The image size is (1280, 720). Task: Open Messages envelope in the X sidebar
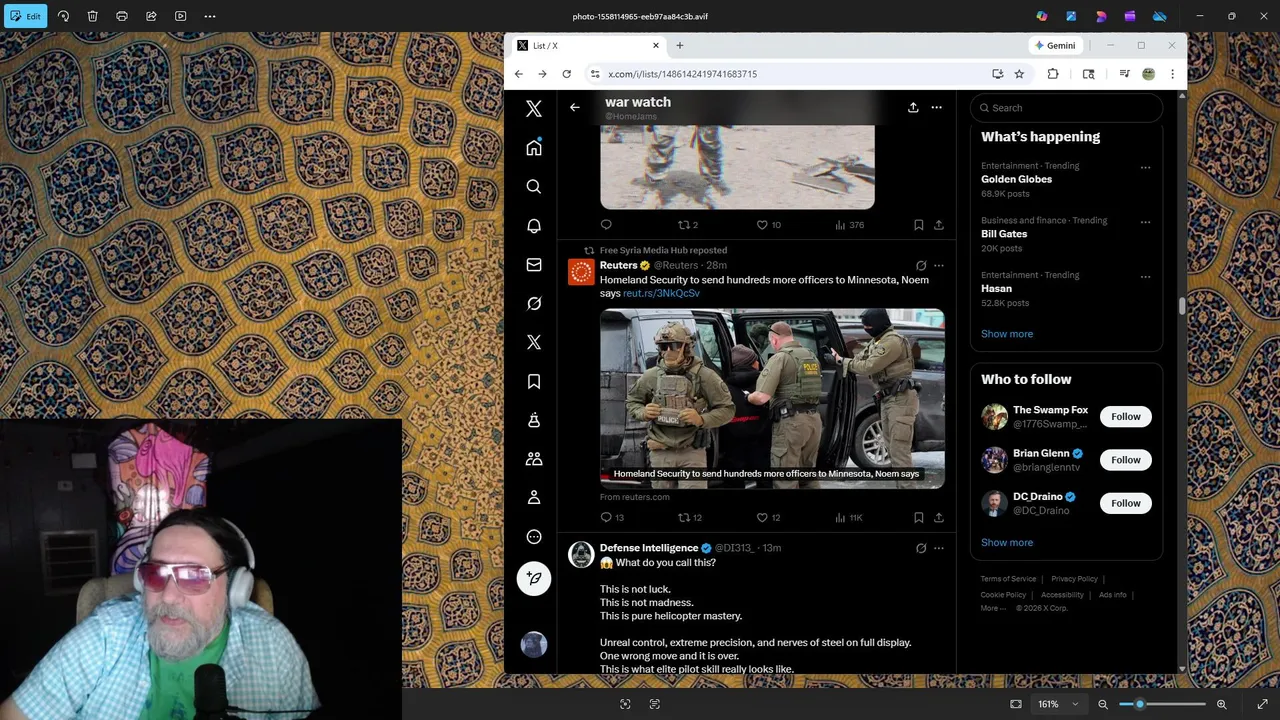[534, 265]
